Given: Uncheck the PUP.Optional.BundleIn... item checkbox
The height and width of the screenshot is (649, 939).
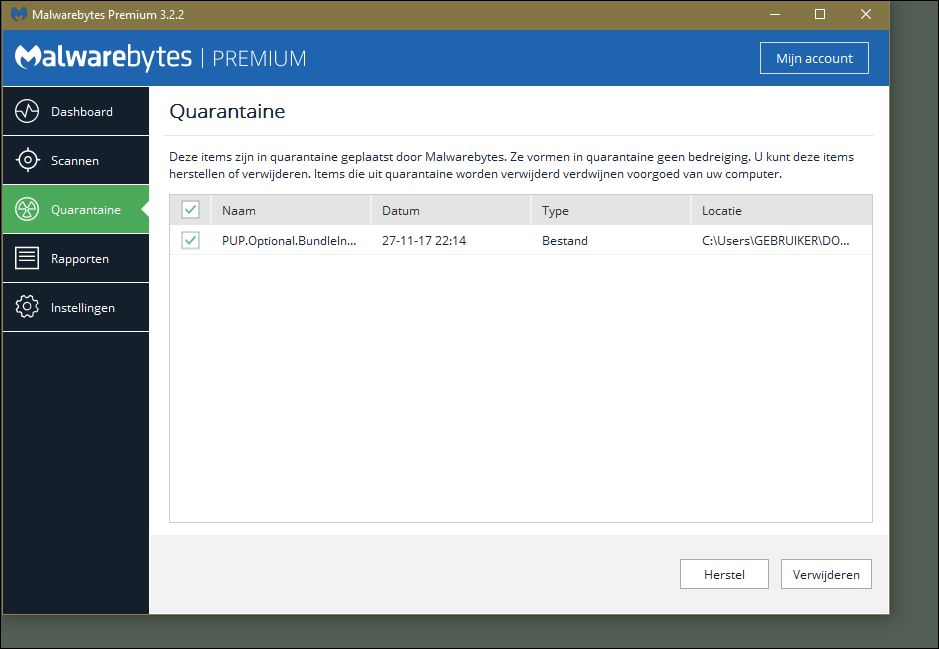Looking at the screenshot, I should coord(190,240).
